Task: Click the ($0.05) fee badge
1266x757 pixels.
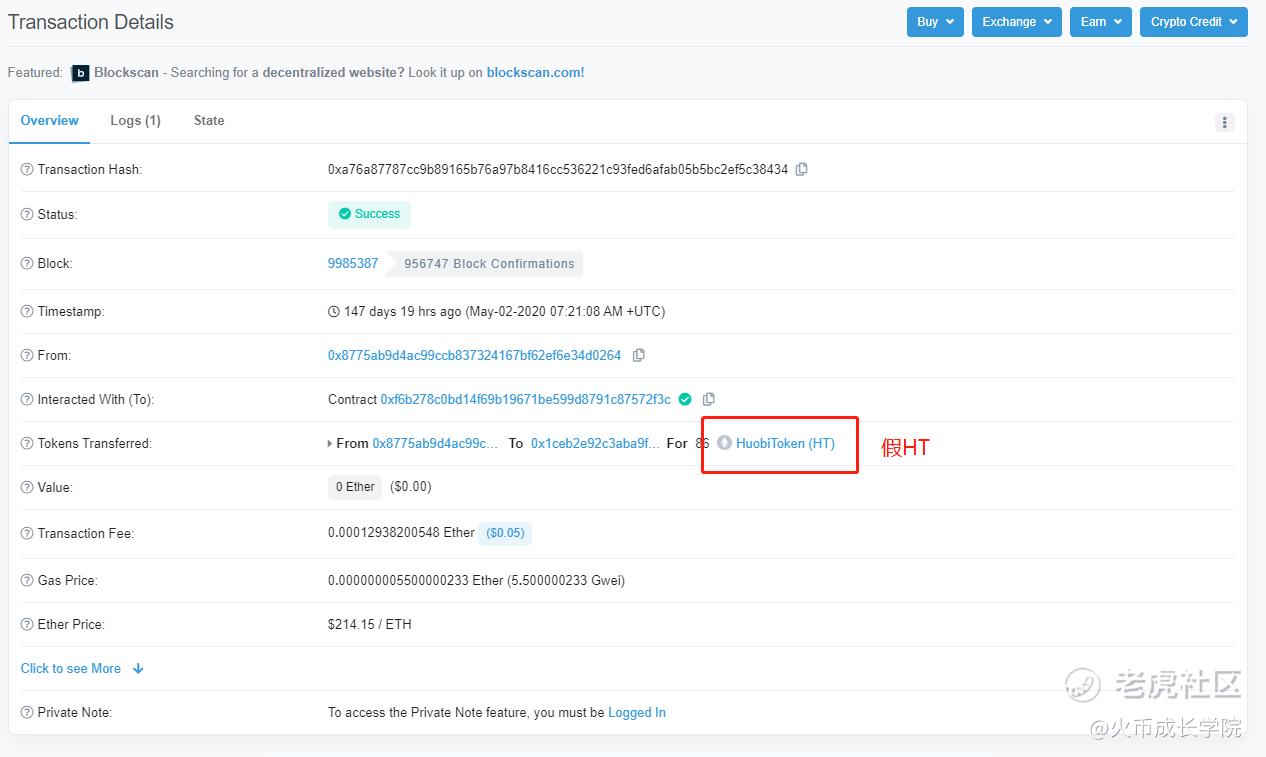Action: [x=505, y=533]
